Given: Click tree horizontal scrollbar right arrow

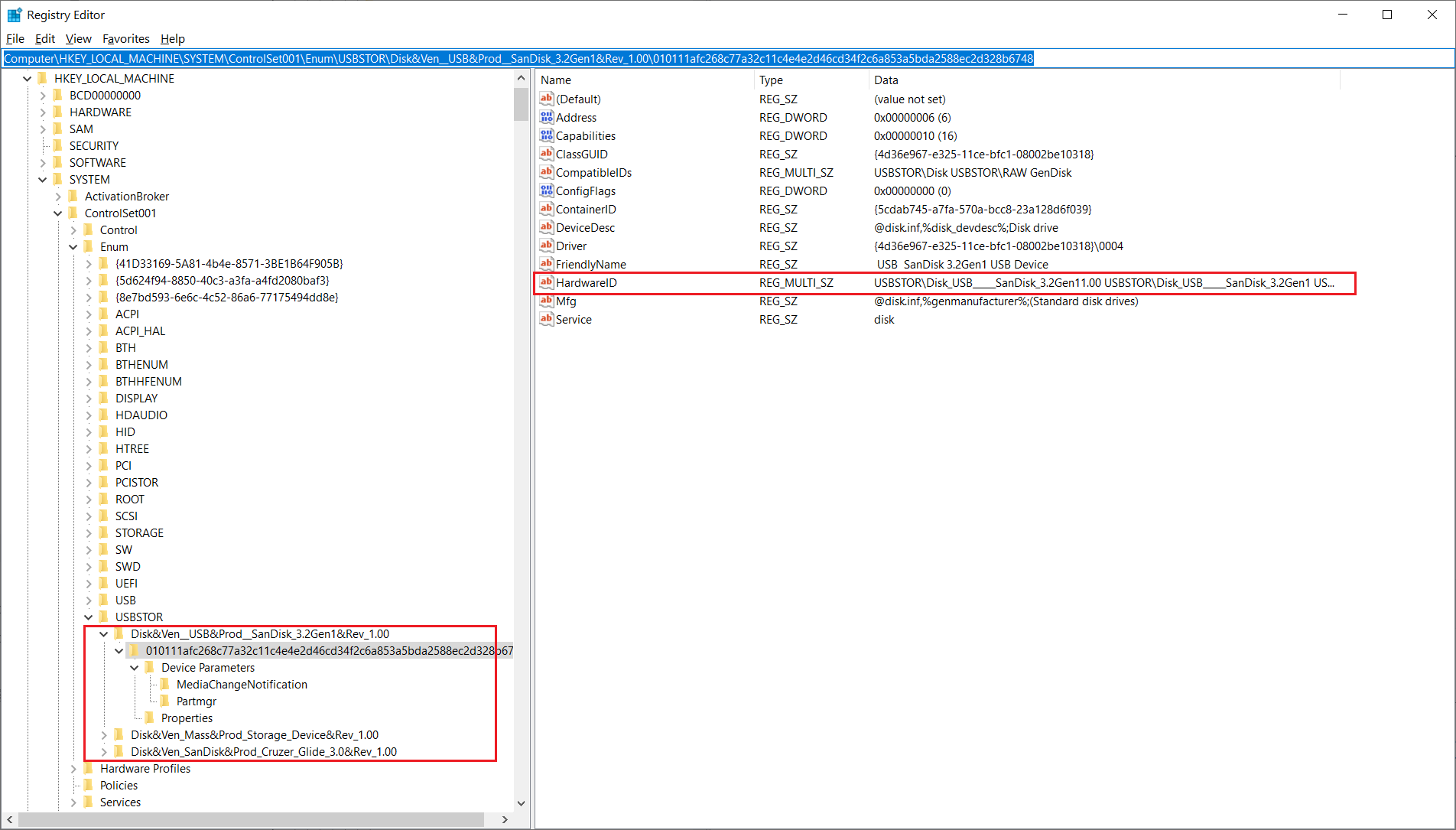Looking at the screenshot, I should tap(505, 819).
